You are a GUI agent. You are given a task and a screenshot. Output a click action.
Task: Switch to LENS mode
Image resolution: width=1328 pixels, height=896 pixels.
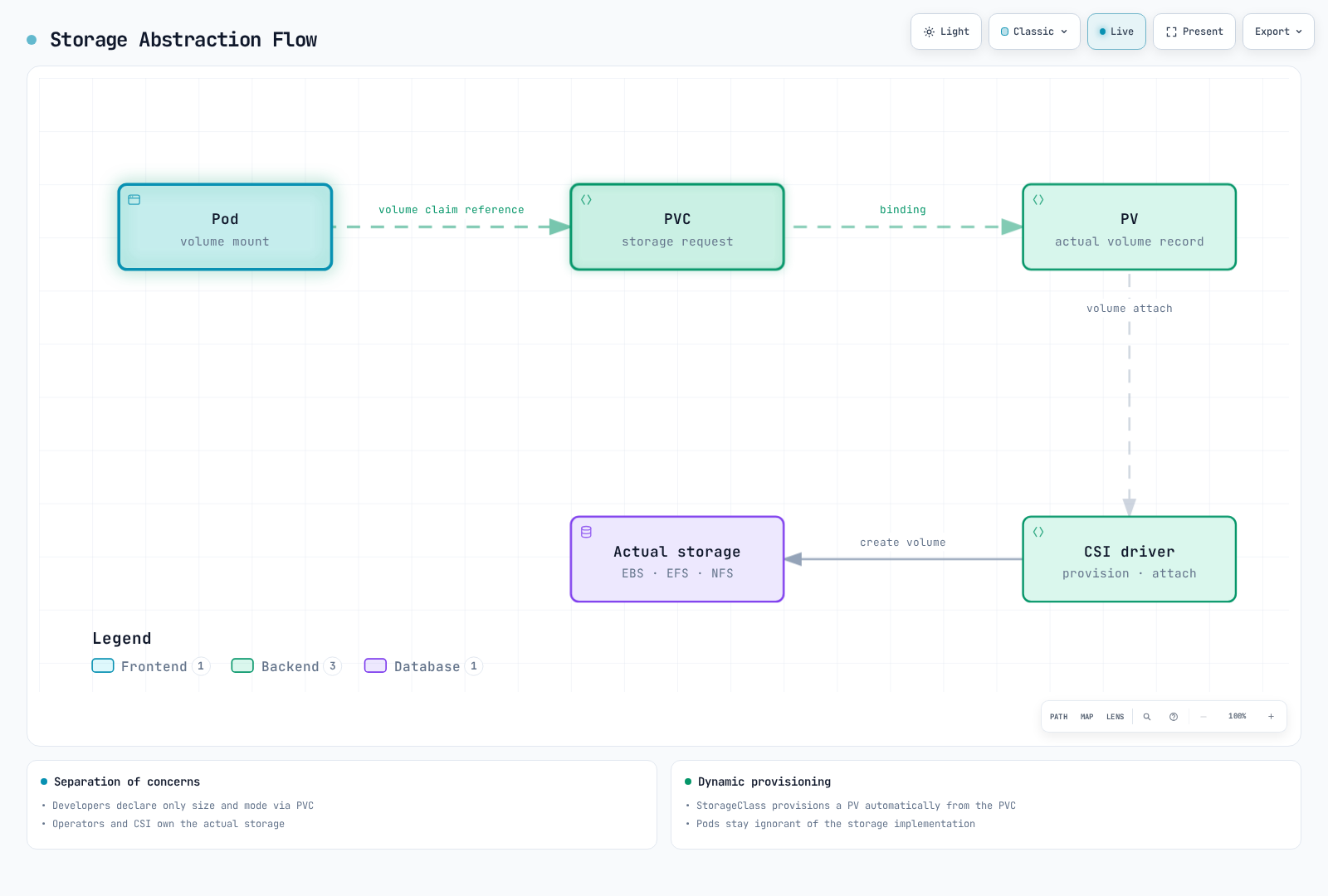pos(1115,717)
